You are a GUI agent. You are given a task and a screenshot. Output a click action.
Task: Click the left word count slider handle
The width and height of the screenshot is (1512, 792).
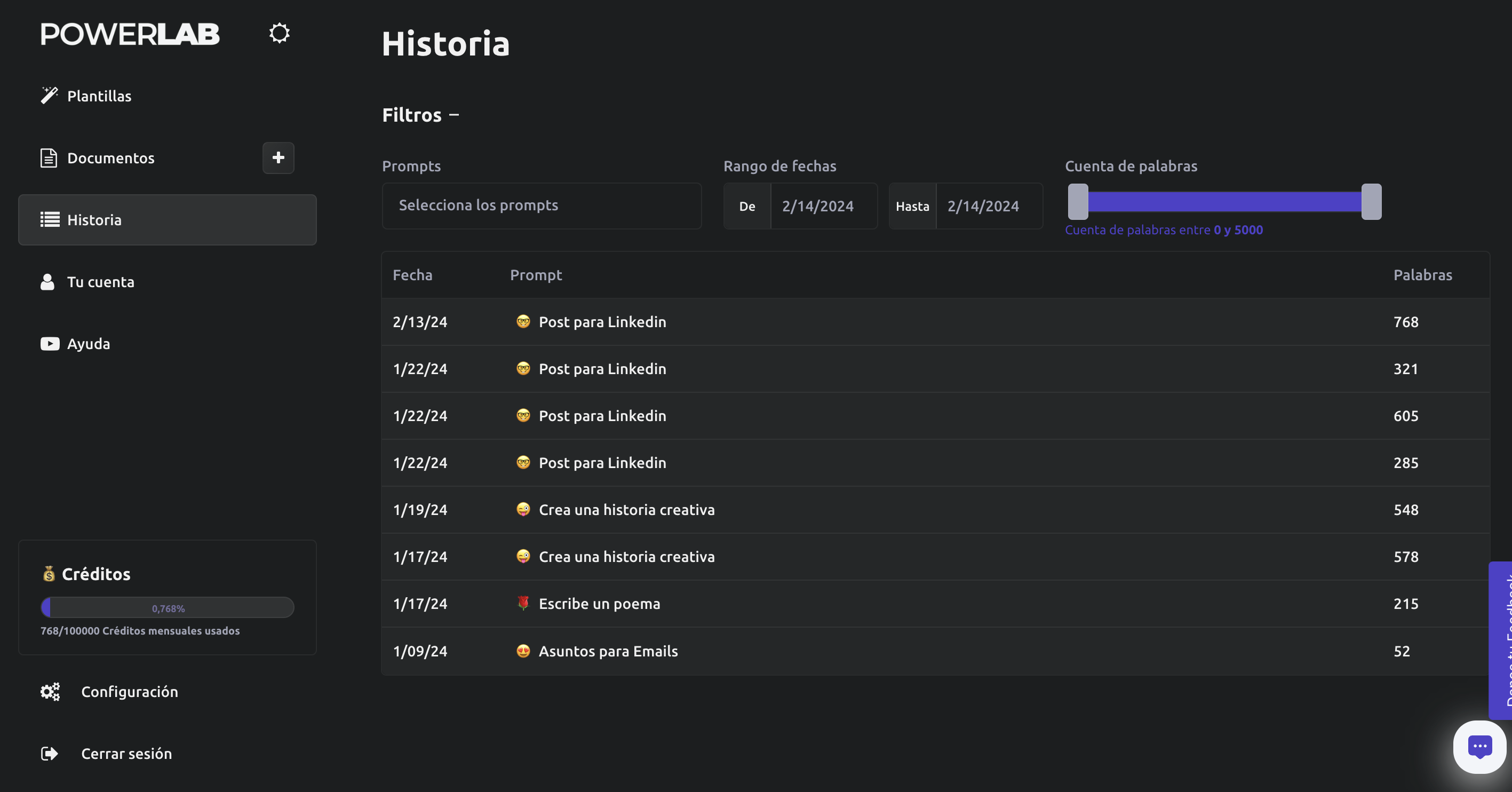[x=1078, y=201]
